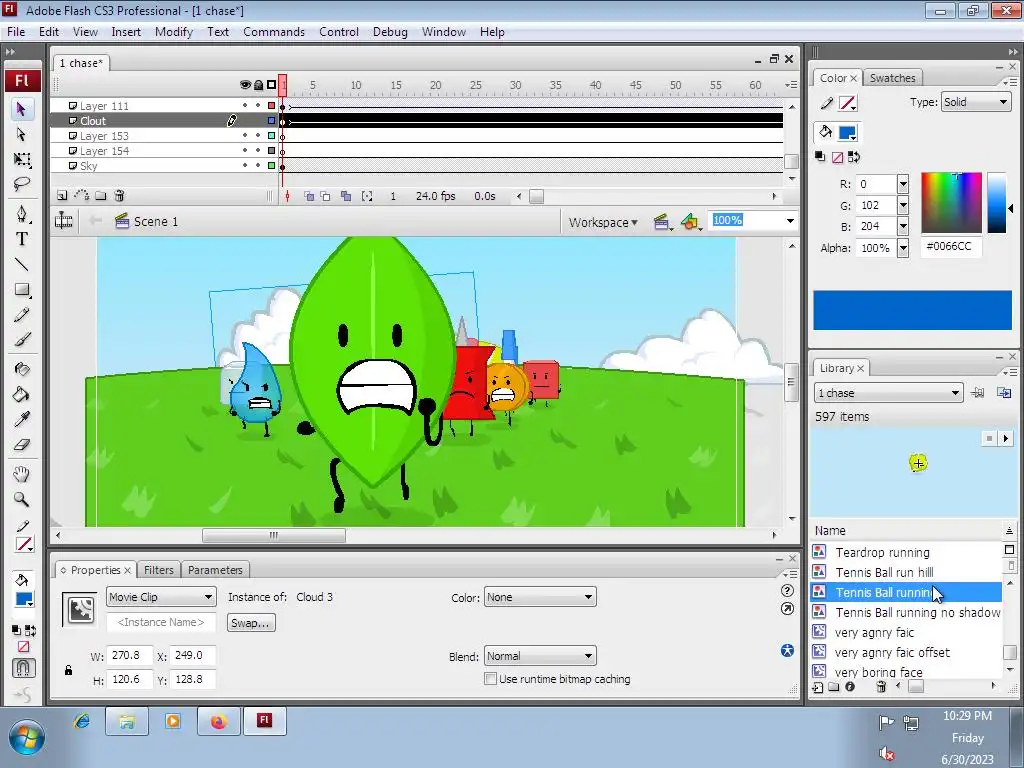Select the Rectangle tool
1024x768 pixels.
22,289
